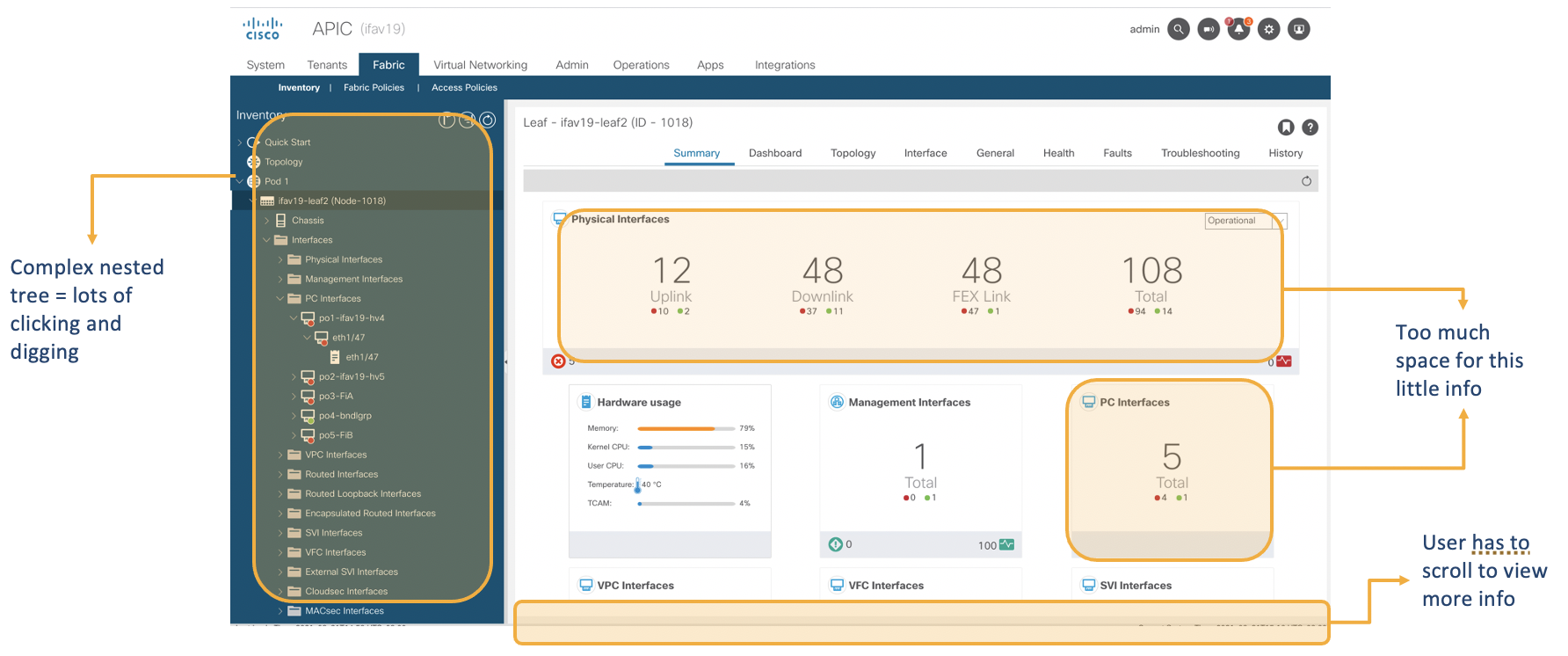Screen dimensions: 1568x656
Task: Select Routed Loopback Interfaces in tree
Action: tap(363, 494)
